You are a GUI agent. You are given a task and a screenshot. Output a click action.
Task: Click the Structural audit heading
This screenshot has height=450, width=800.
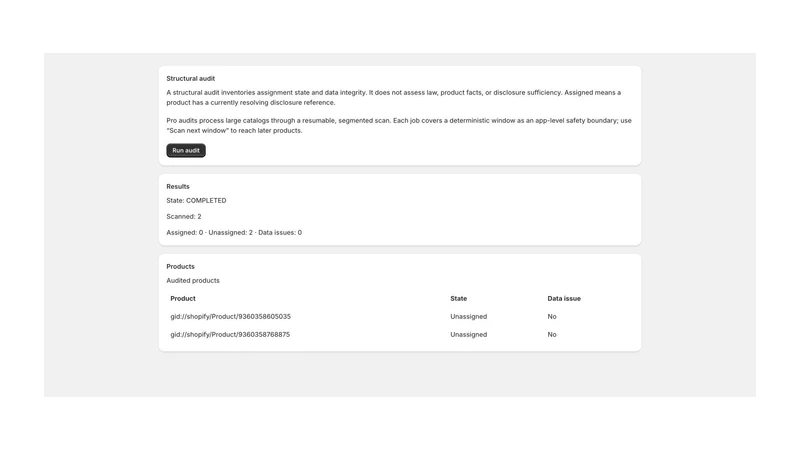point(191,79)
